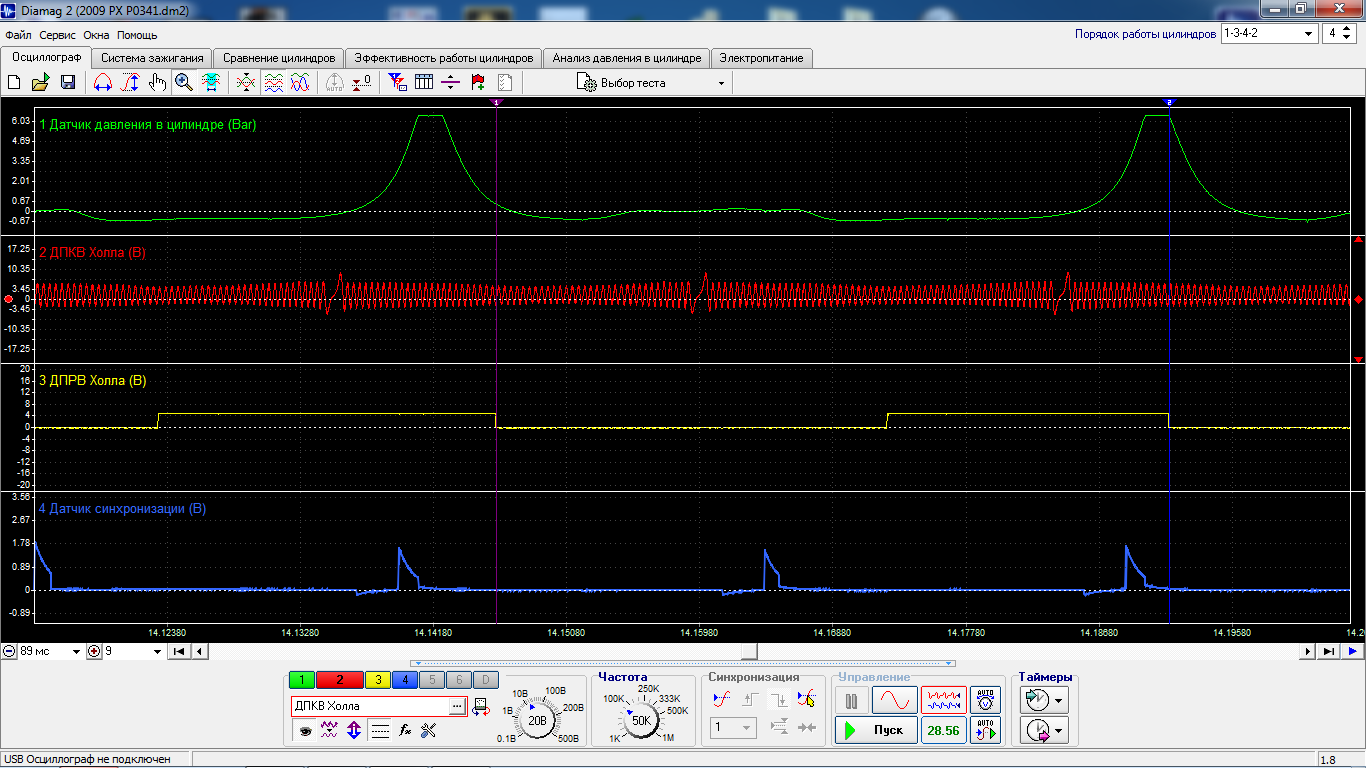This screenshot has width=1366, height=768.
Task: Toggle yellow channel 3 button
Action: [378, 680]
